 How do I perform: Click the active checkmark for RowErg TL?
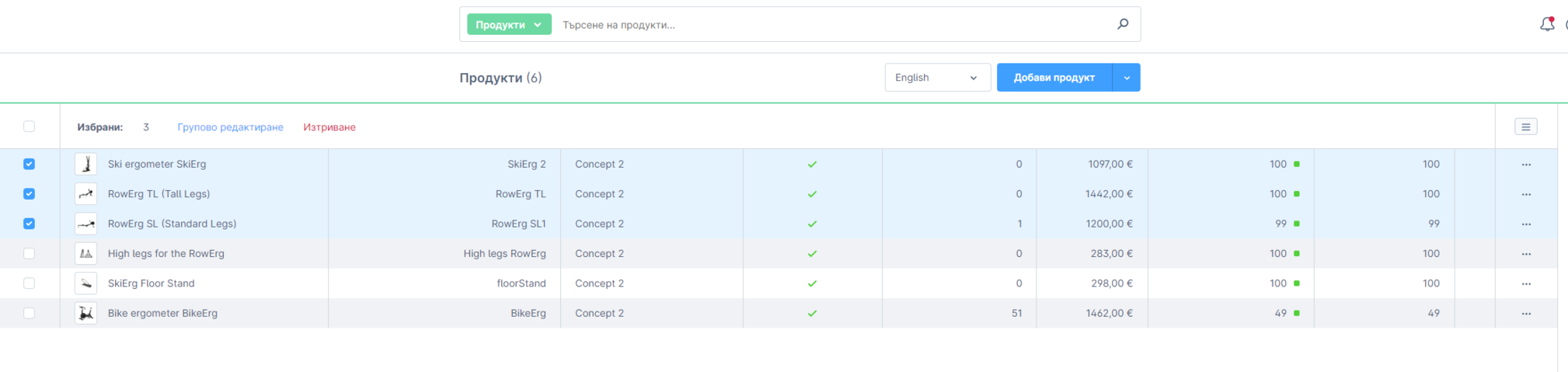click(x=812, y=194)
